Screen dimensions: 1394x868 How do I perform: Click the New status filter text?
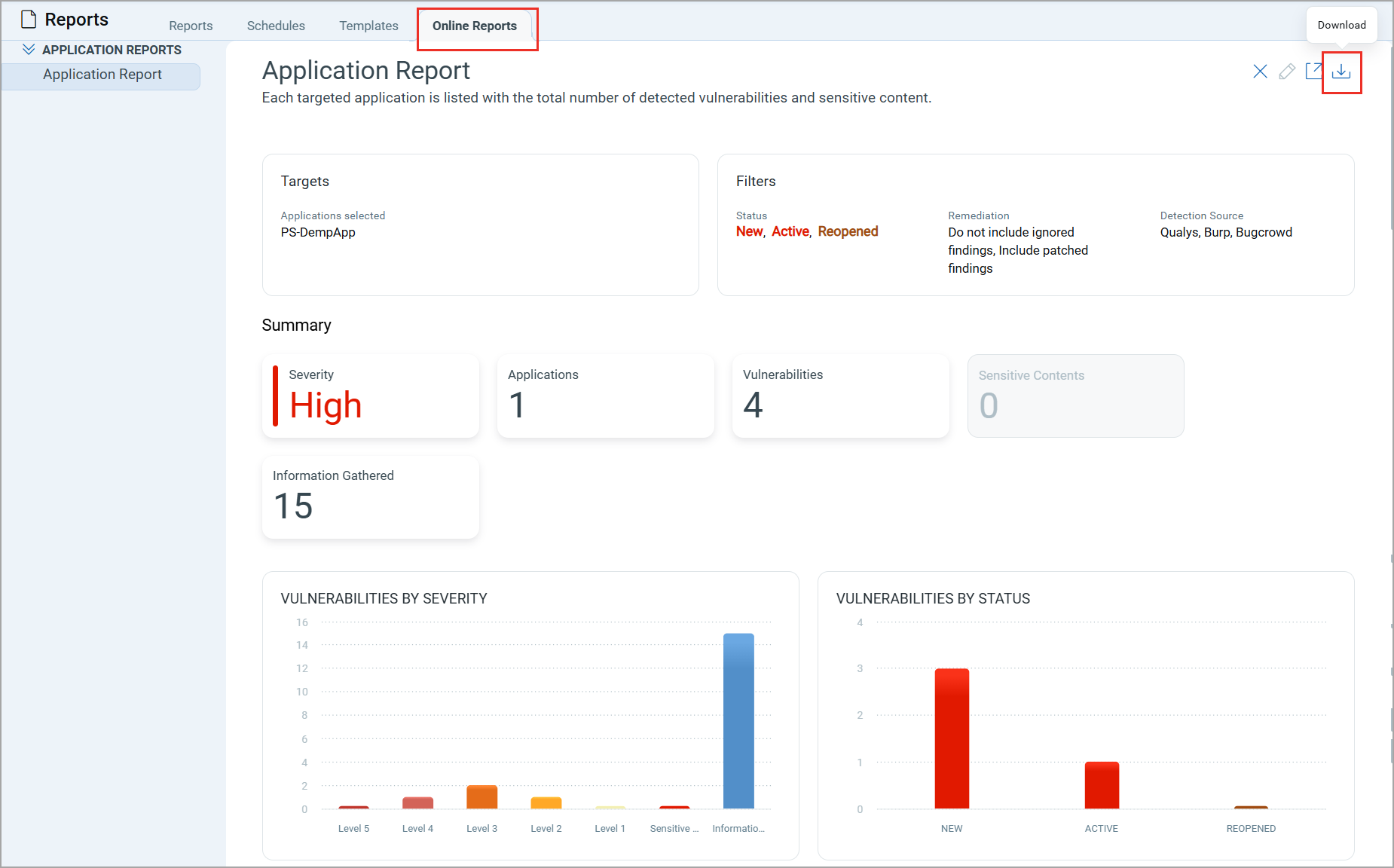[749, 231]
